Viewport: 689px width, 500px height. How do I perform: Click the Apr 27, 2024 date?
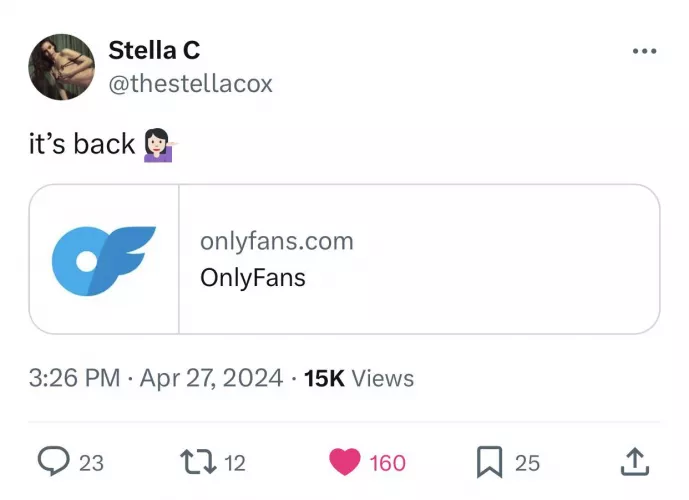[x=211, y=378]
